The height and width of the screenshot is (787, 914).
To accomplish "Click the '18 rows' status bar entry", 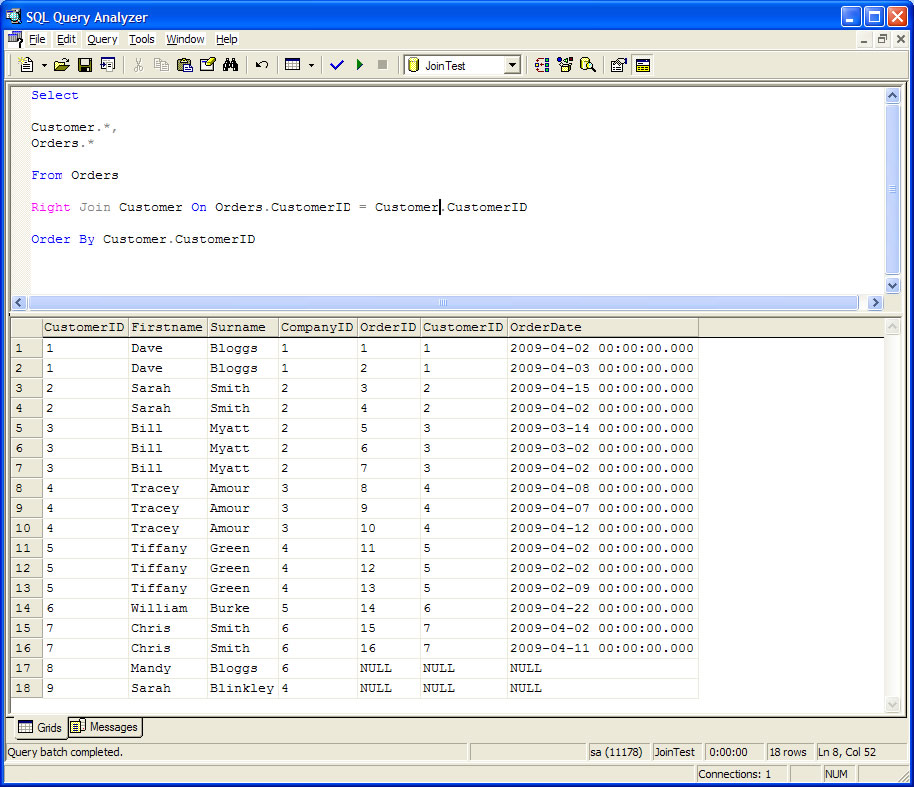I will coord(788,752).
